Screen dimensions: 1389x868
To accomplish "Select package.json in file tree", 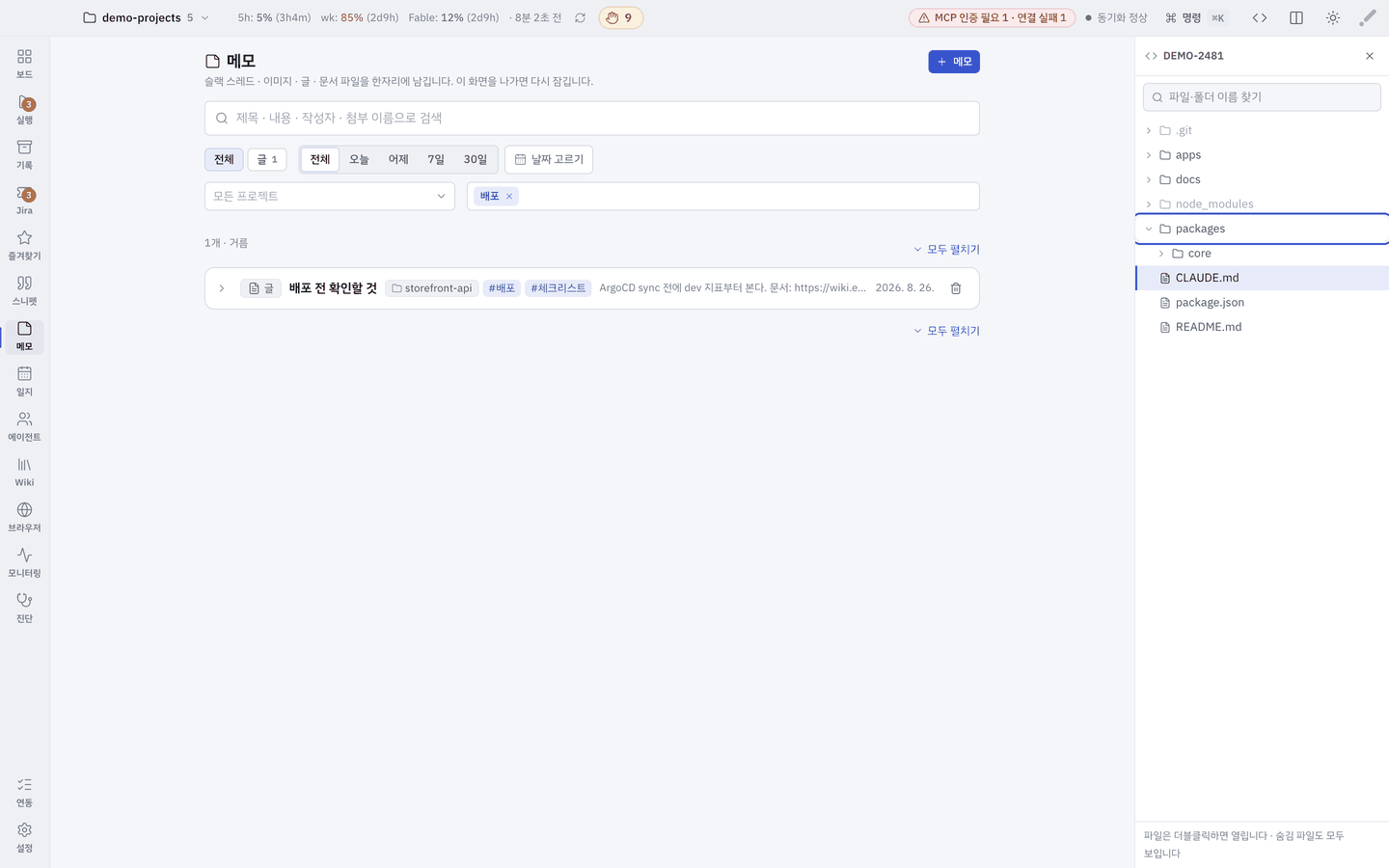I will (x=1262, y=303).
